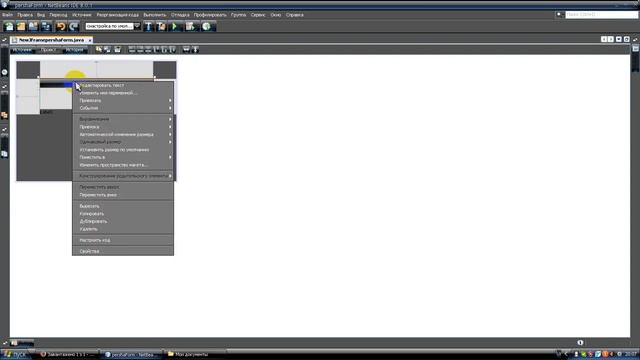Choose Установить размер по умолчанию
640x360 pixels.
pyautogui.click(x=123, y=150)
